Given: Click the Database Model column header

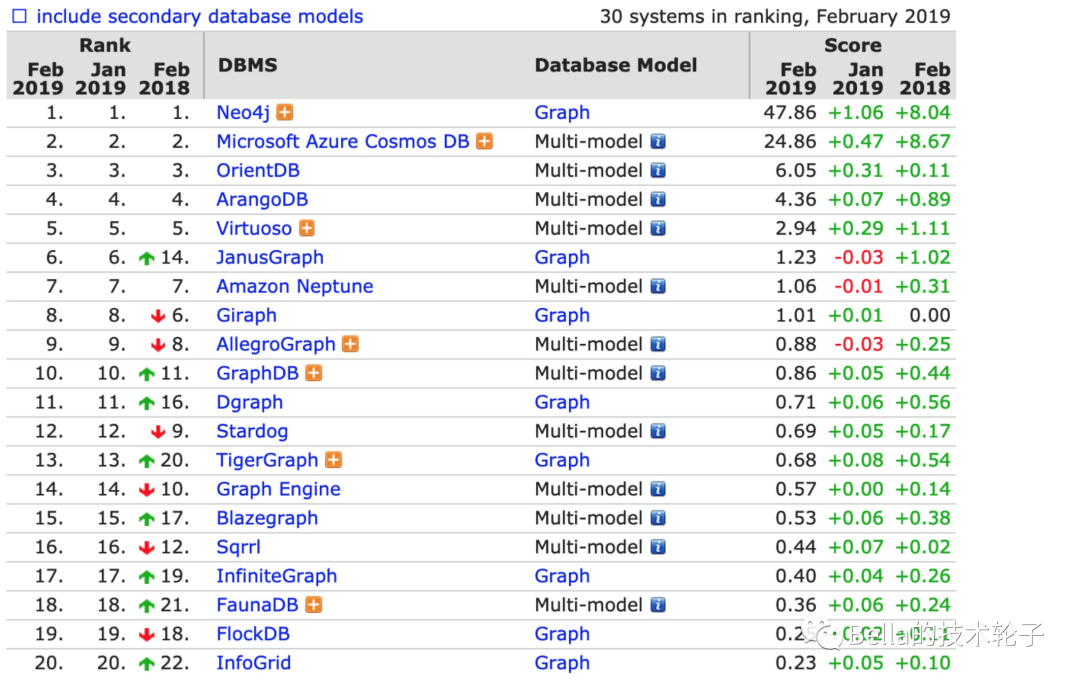Looking at the screenshot, I should click(616, 65).
